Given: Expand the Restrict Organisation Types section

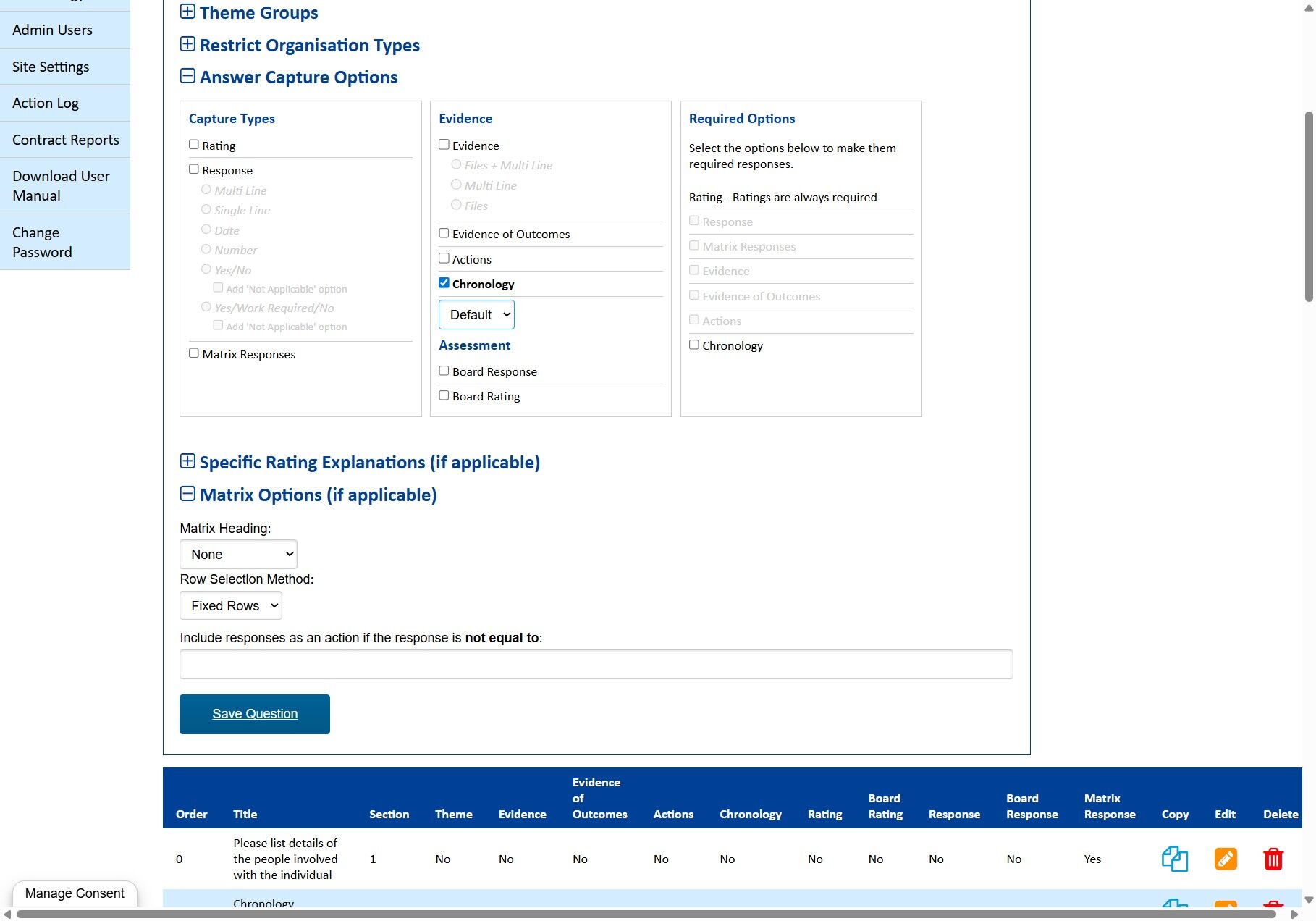Looking at the screenshot, I should tap(187, 45).
